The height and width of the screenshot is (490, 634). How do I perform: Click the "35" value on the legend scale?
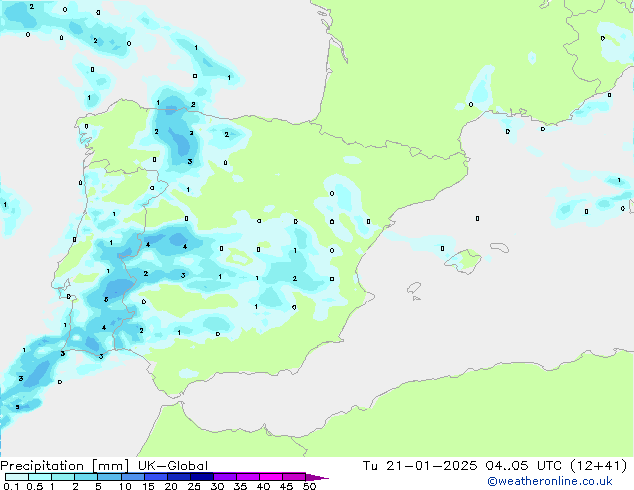pyautogui.click(x=240, y=486)
